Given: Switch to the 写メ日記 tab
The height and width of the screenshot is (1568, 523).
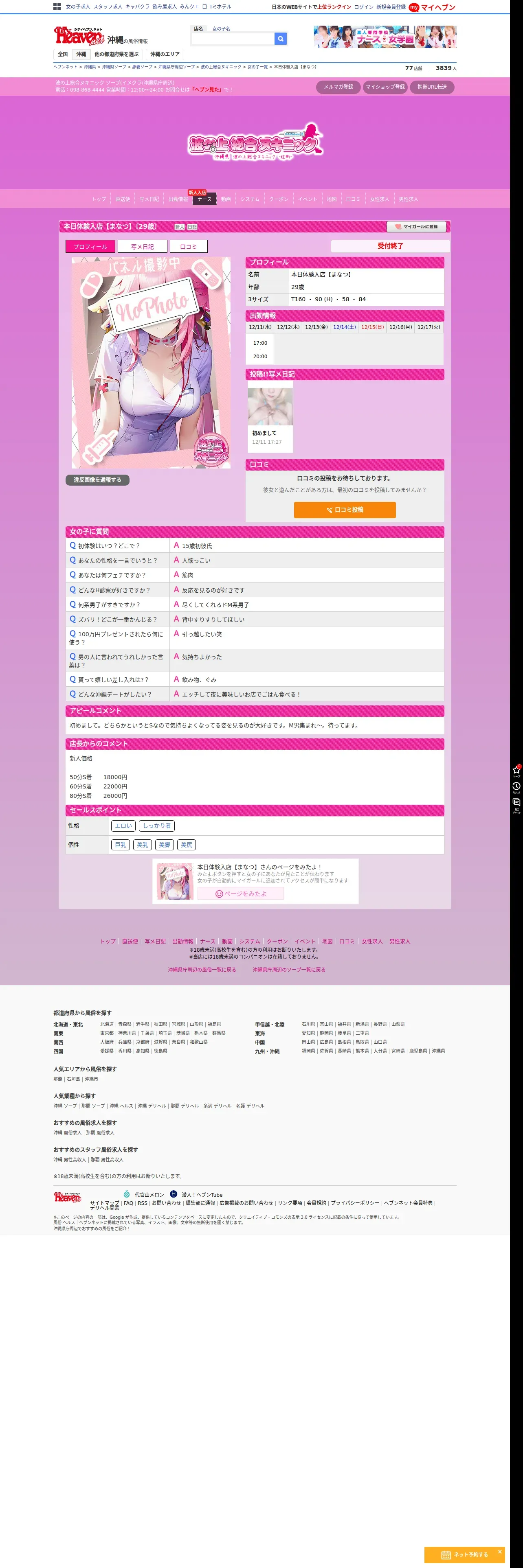Looking at the screenshot, I should (x=143, y=247).
